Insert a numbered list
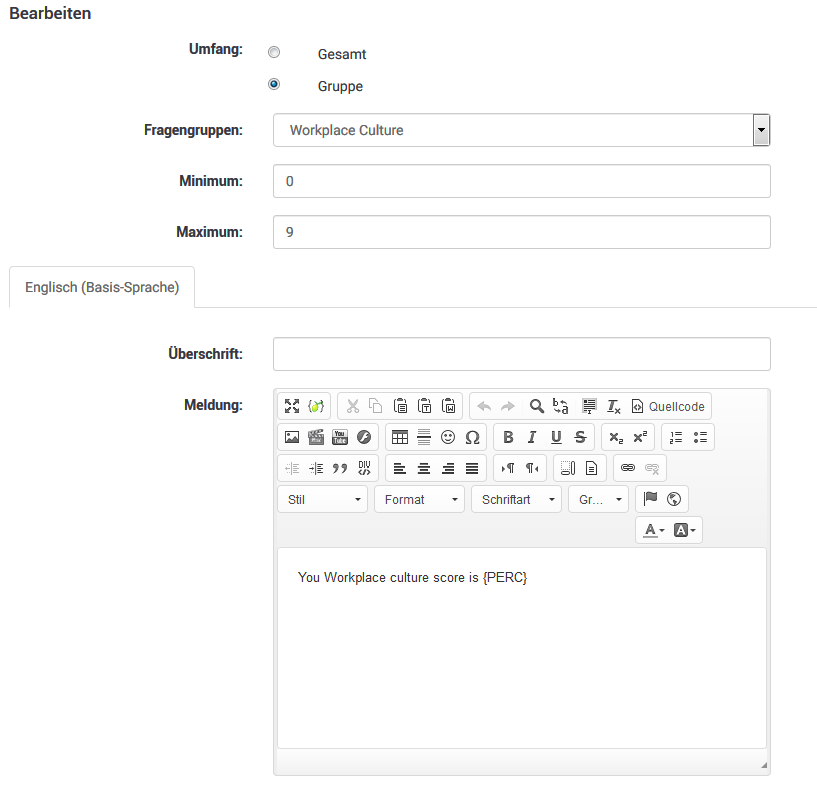The height and width of the screenshot is (793, 817). (676, 437)
